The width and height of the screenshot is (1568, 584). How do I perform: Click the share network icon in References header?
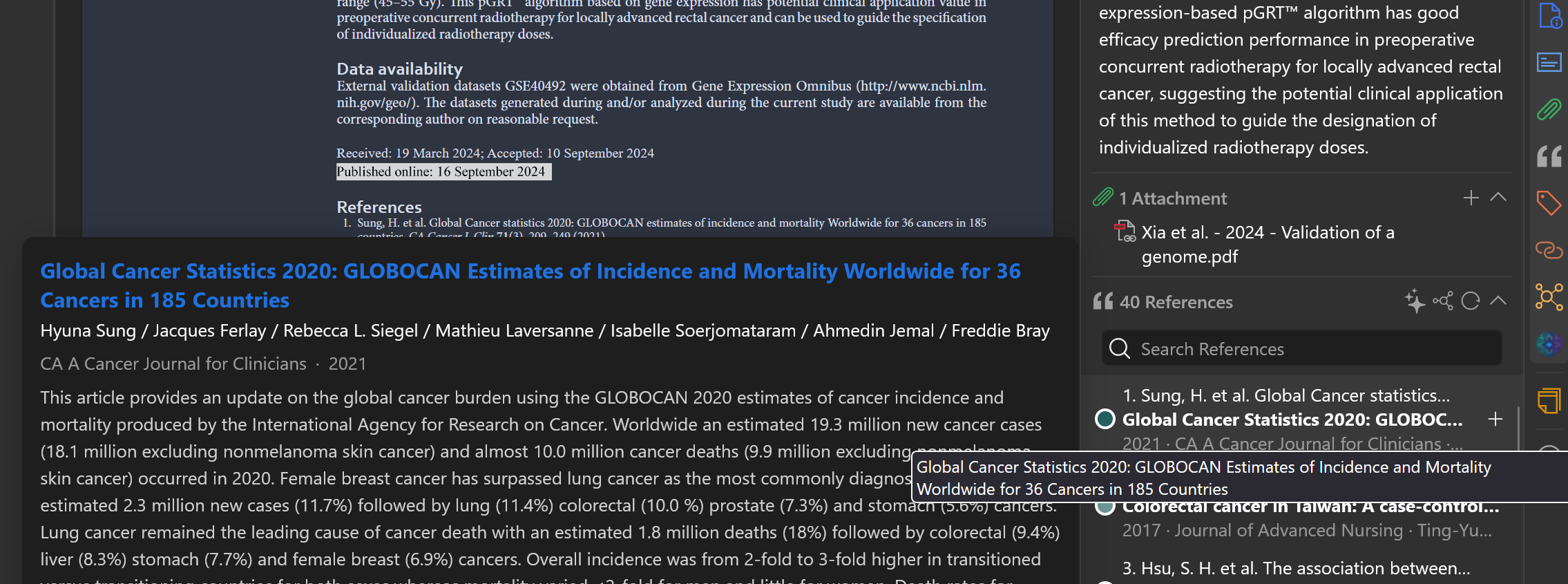(x=1443, y=301)
